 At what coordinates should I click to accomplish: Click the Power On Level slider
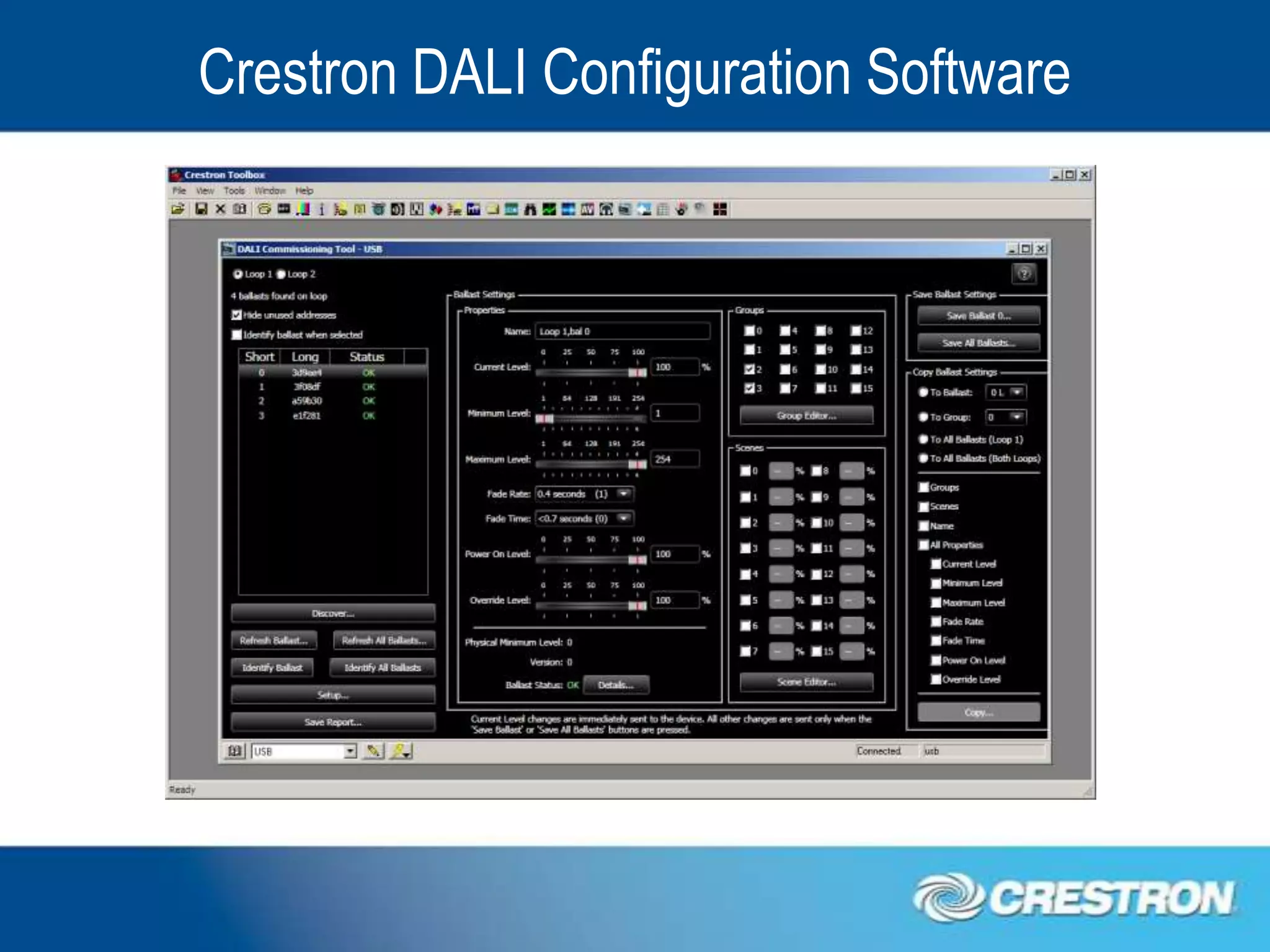(x=591, y=560)
